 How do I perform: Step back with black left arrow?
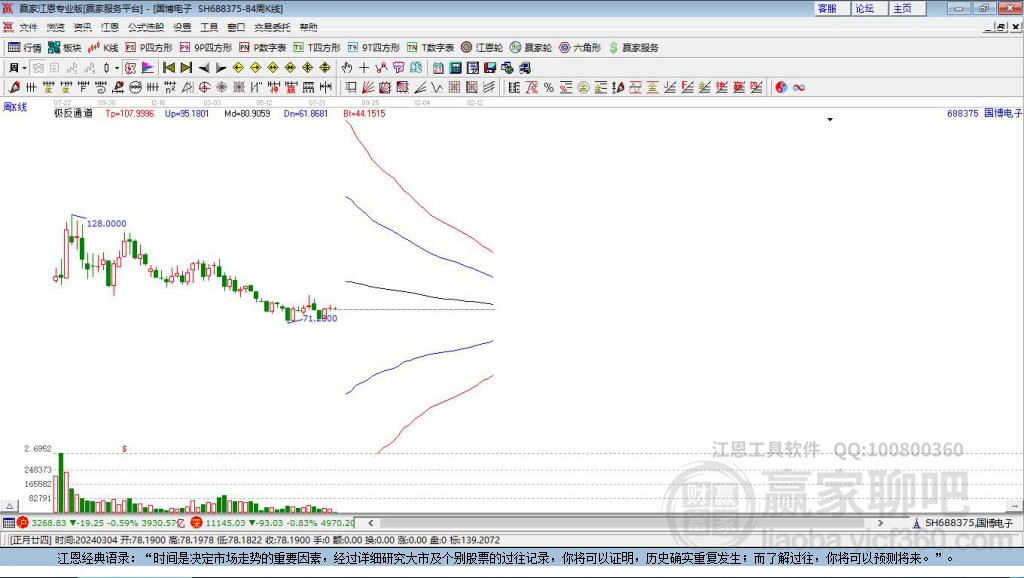pos(204,68)
